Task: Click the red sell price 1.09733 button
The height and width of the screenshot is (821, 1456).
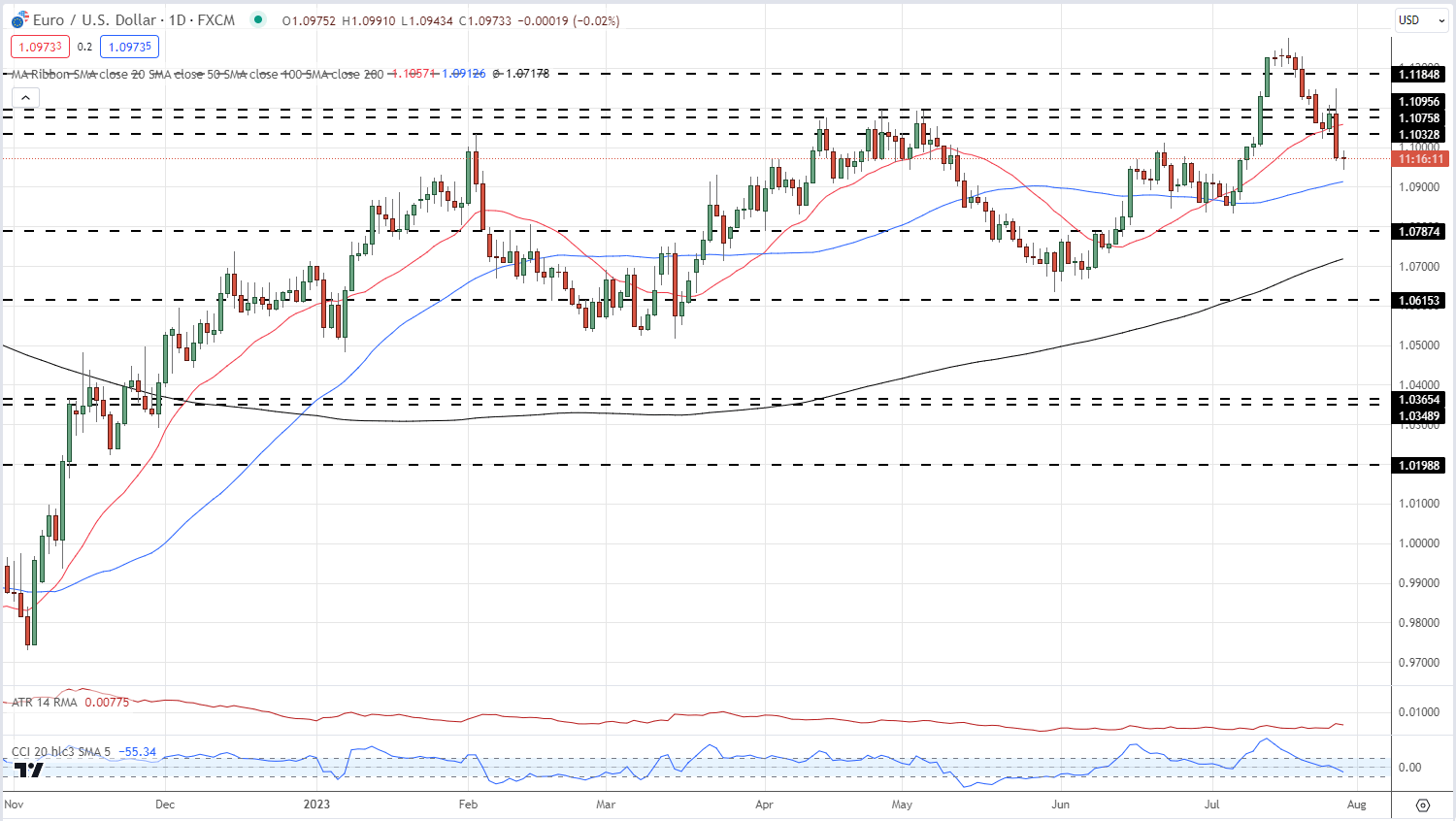Action: tap(40, 47)
